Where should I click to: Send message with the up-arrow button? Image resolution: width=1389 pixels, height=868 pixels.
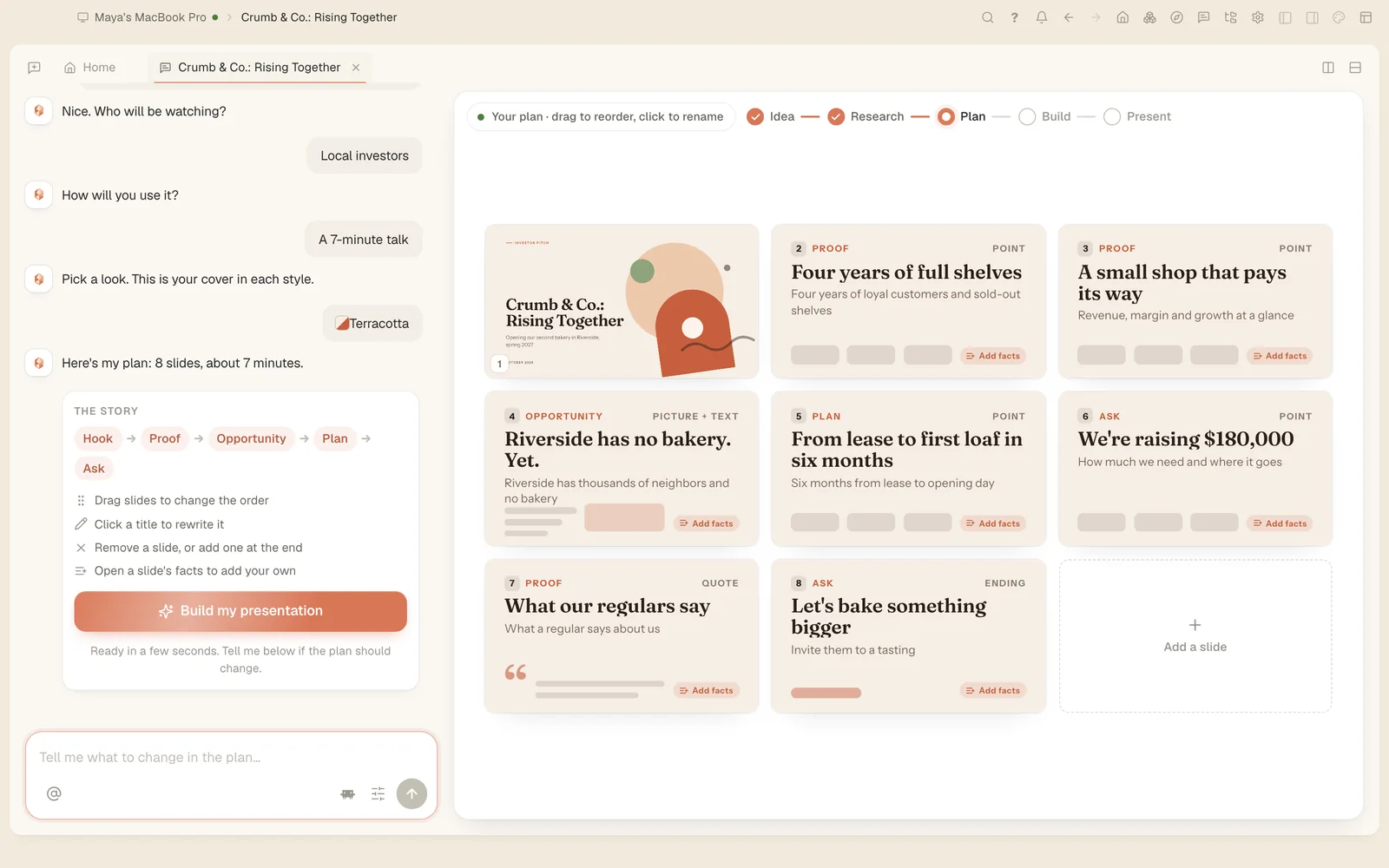tap(411, 793)
